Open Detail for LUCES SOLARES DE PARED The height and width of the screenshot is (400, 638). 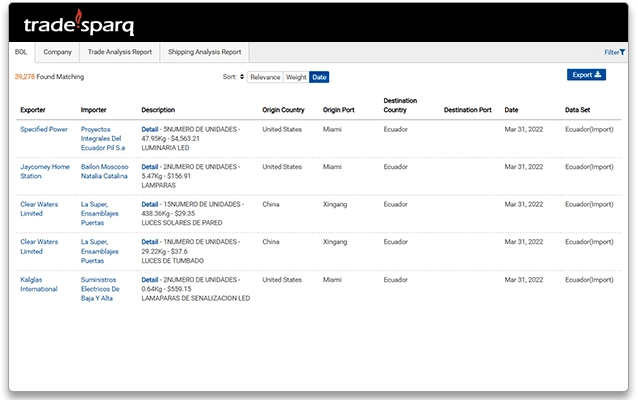click(x=150, y=204)
